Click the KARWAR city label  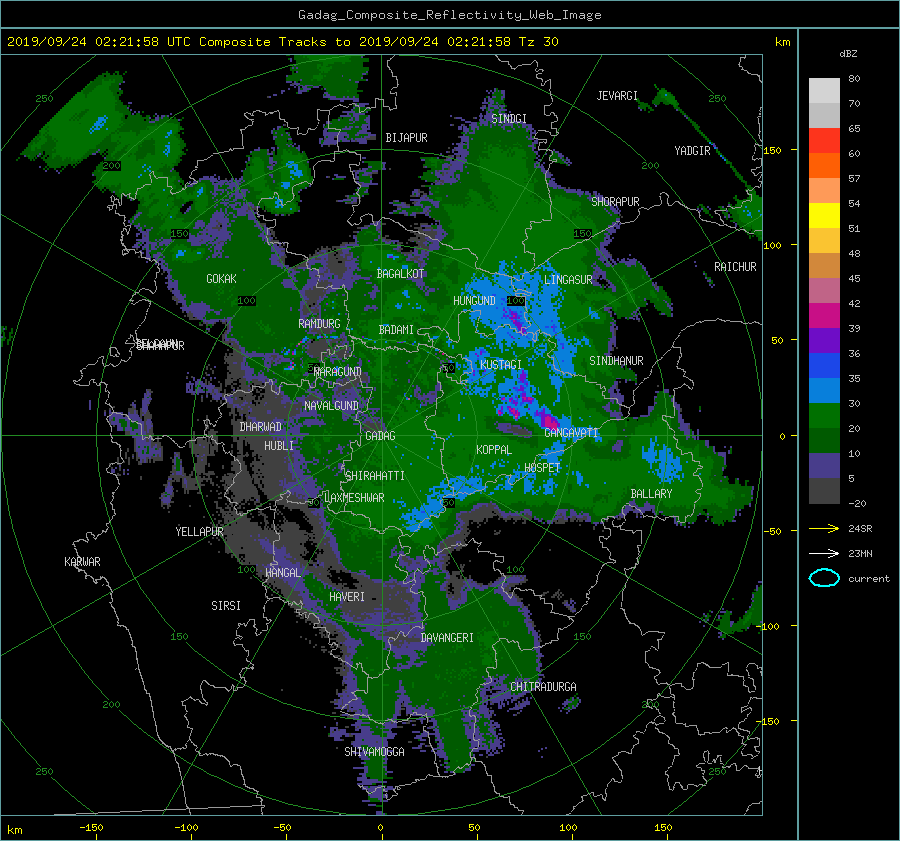[82, 561]
